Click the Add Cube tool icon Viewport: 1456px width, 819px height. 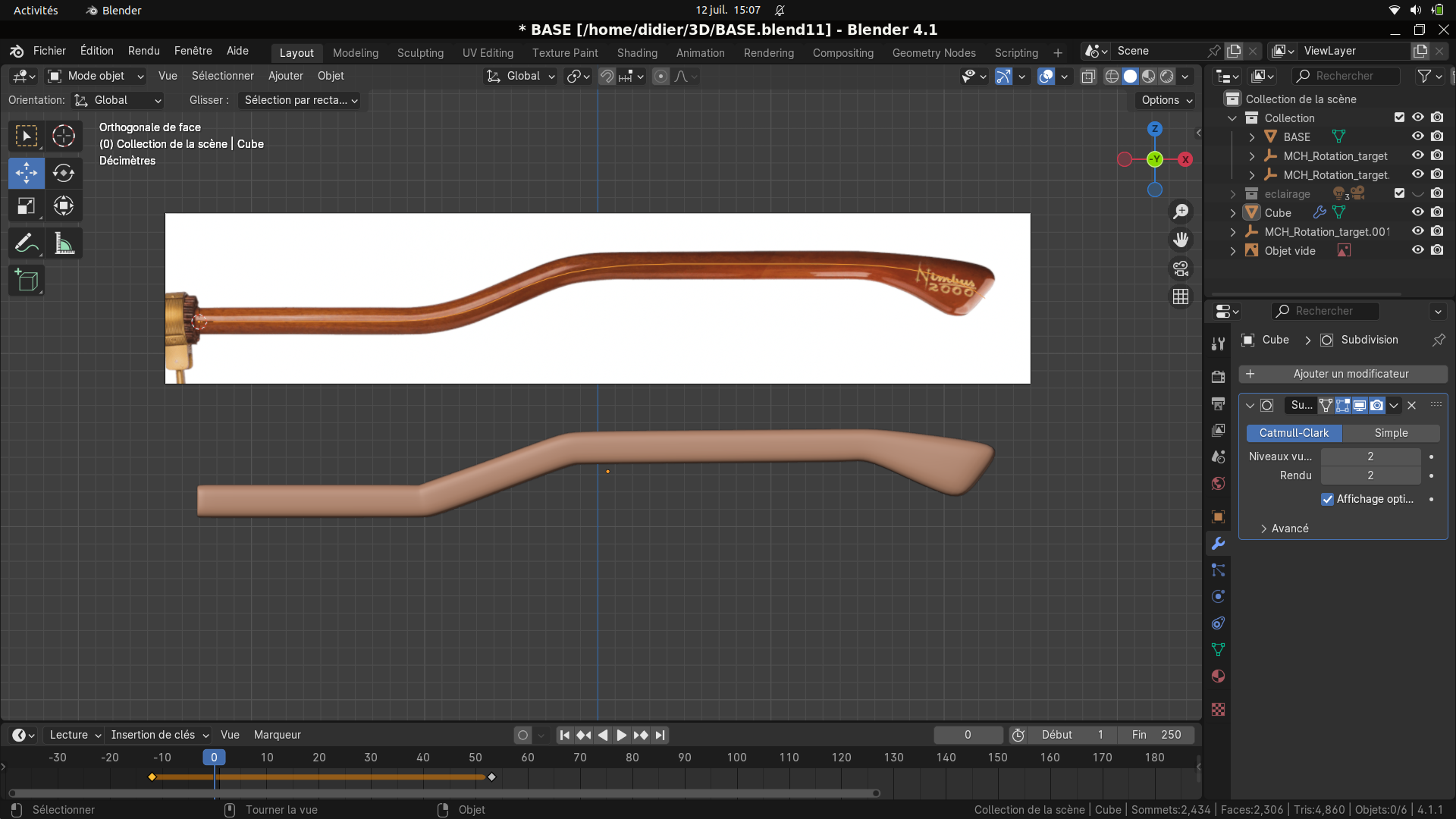tap(27, 281)
